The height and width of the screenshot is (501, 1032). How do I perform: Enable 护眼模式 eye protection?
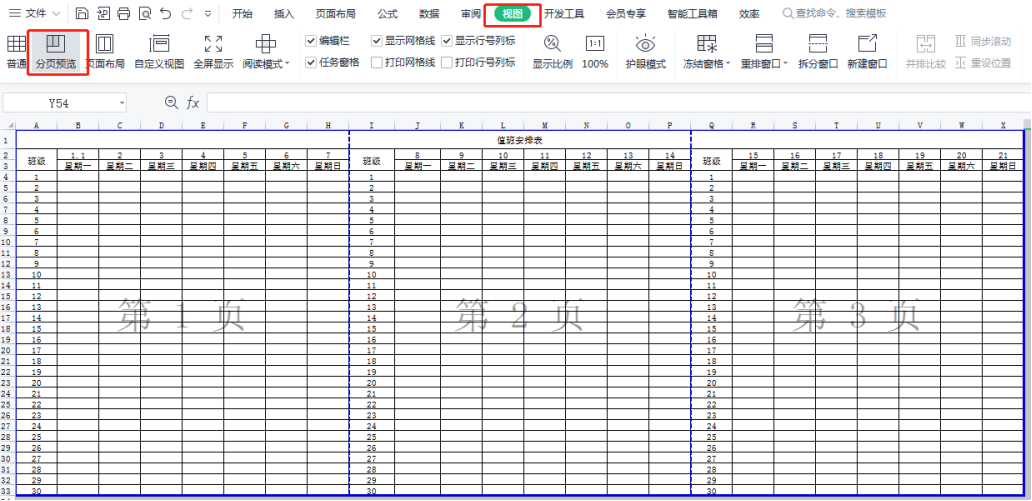[645, 53]
